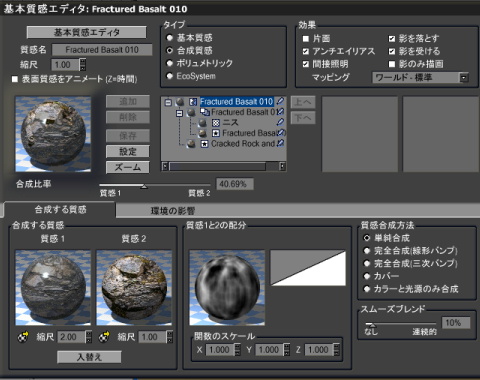The width and height of the screenshot is (480, 380).
Task: Select the EcoSystem type radio button
Action: tap(170, 76)
